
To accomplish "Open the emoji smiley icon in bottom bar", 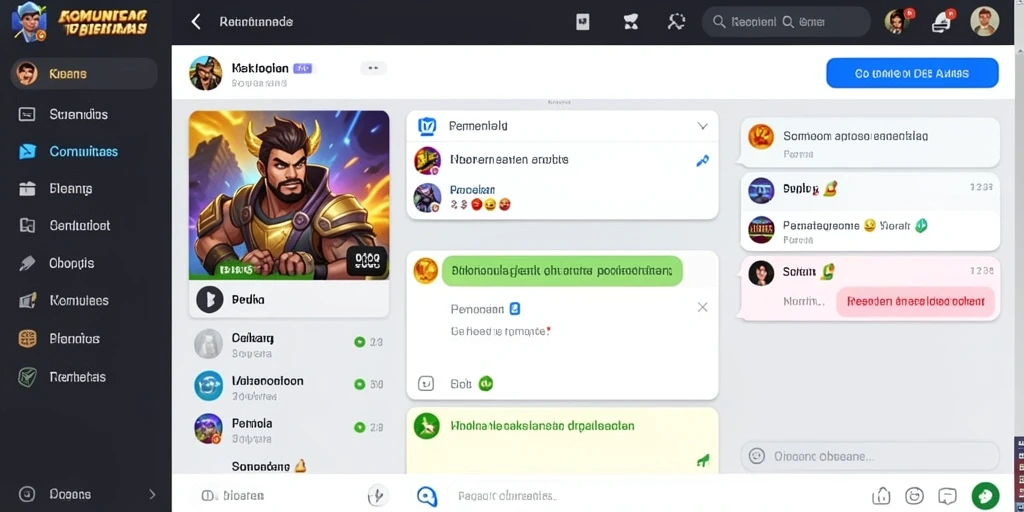I will [x=914, y=496].
